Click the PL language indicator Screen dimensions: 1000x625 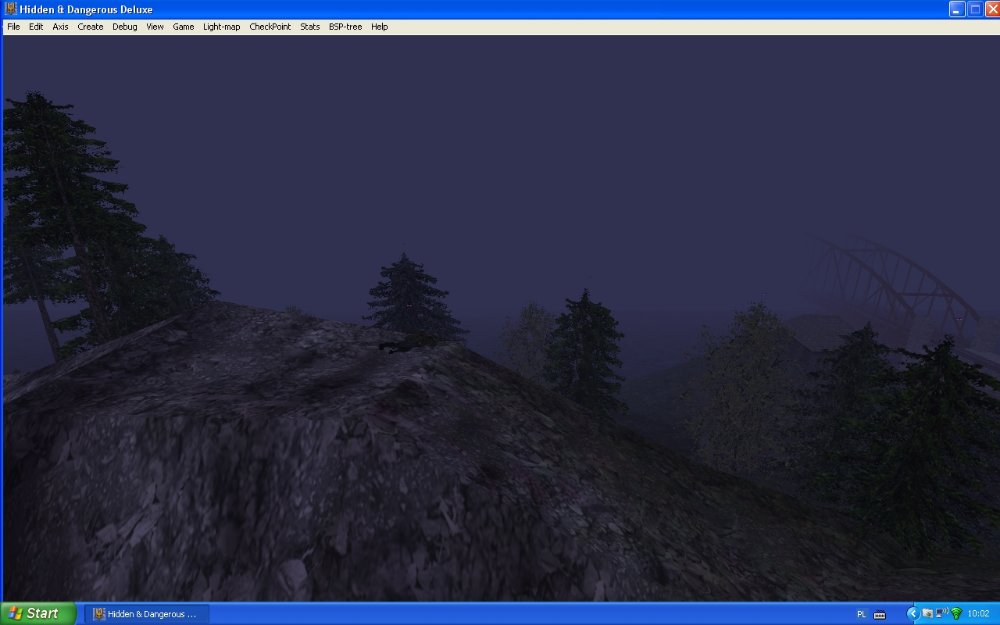(862, 614)
